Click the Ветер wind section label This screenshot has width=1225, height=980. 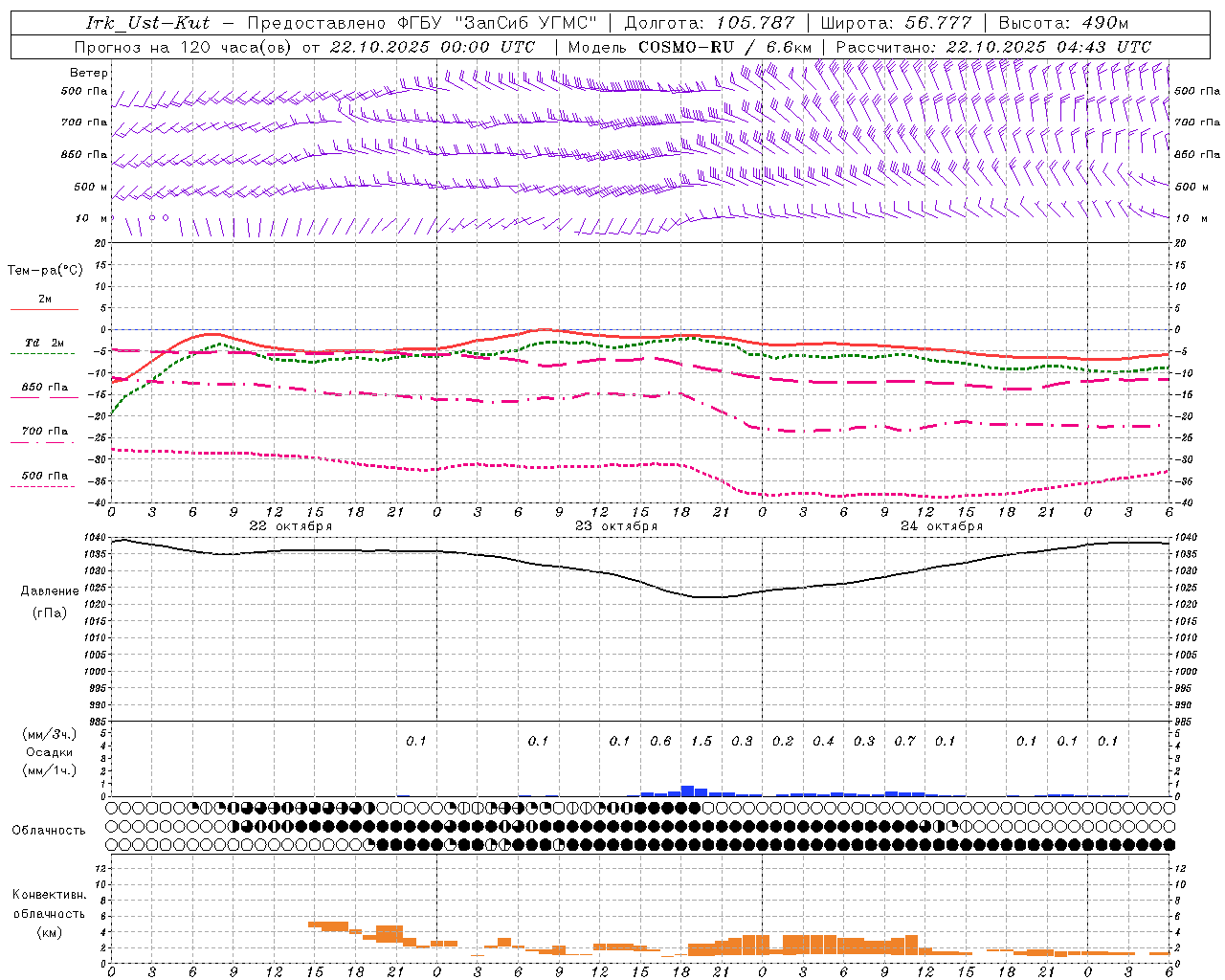click(89, 73)
